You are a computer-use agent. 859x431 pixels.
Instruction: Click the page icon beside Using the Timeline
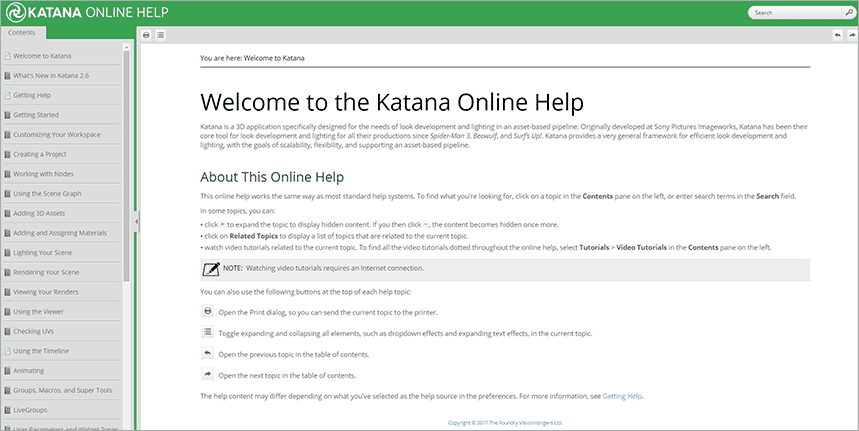(8, 352)
